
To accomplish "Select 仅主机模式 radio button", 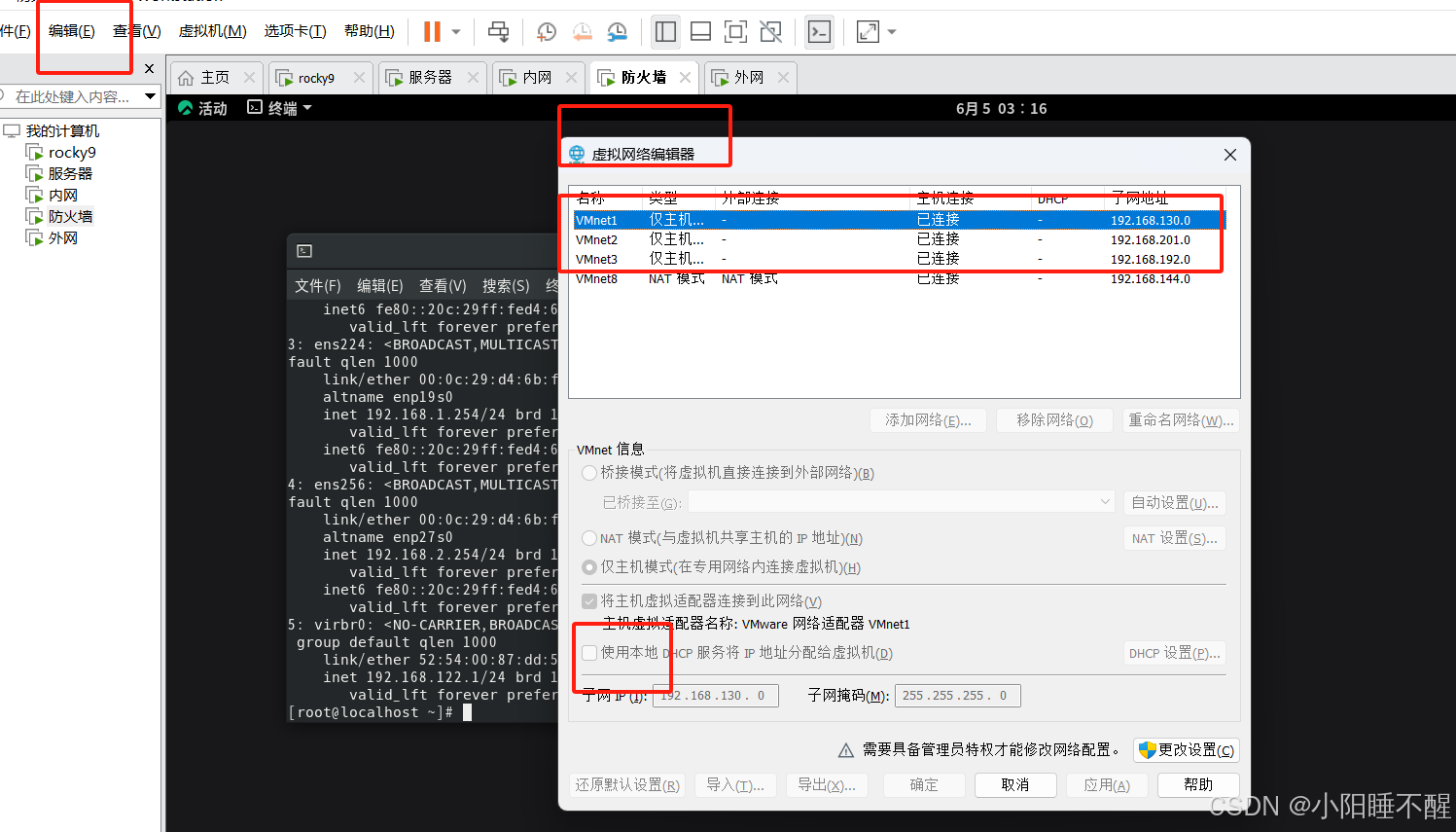I will pos(589,567).
